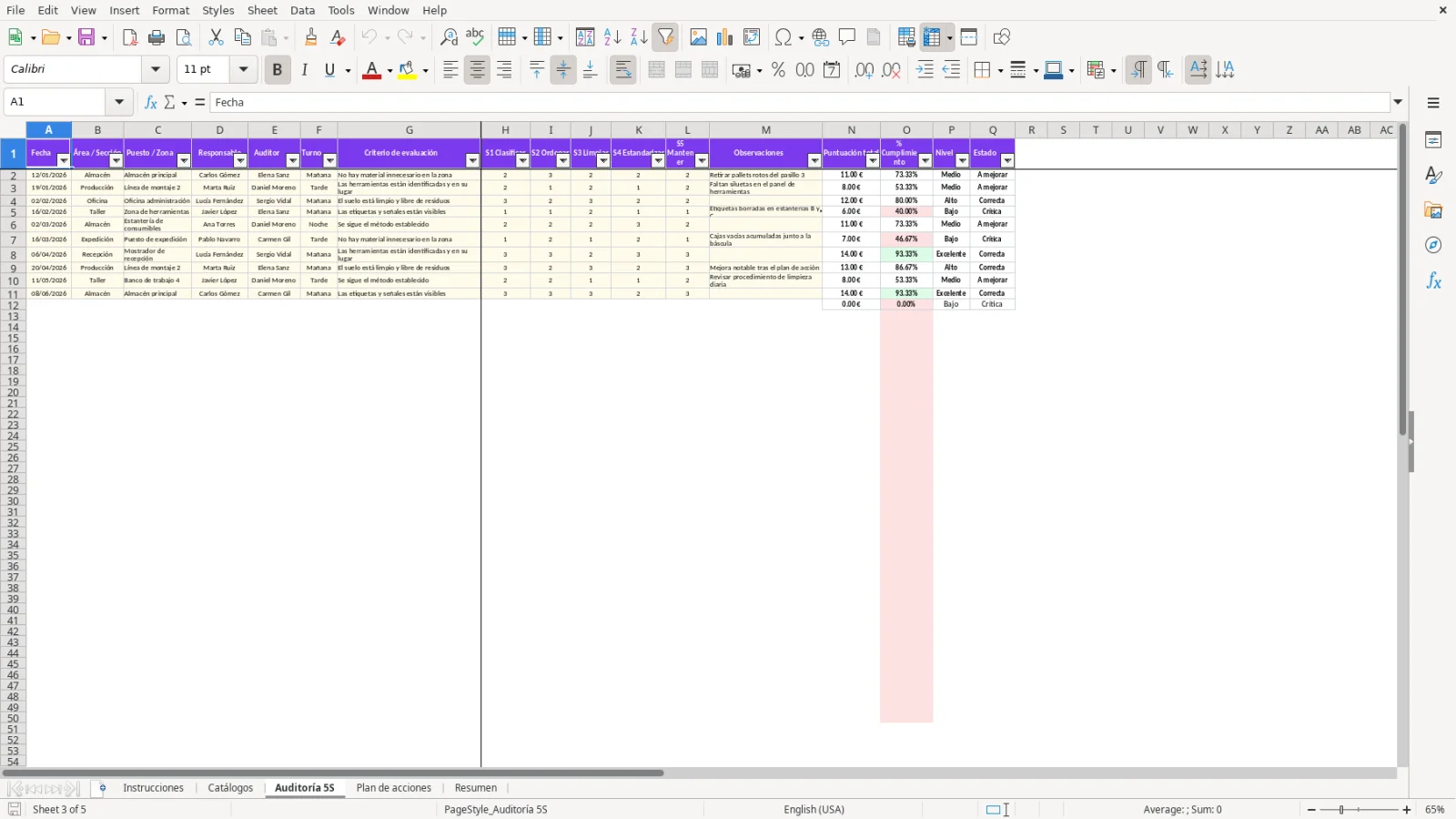Image resolution: width=1456 pixels, height=819 pixels.
Task: Open Fecha column filter dropdown
Action: coord(64,161)
